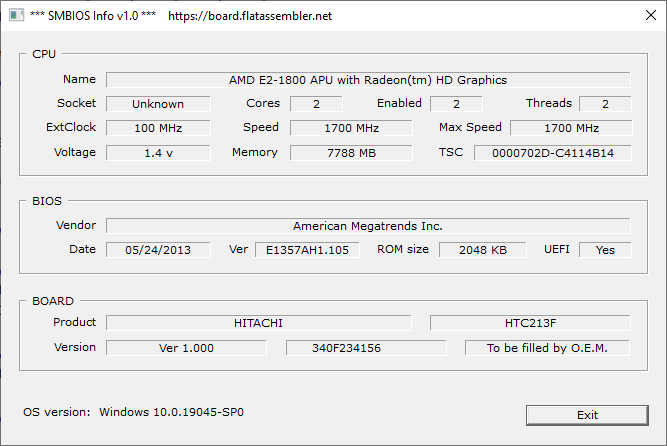
Task: Select the Voltage field showing 1.4 v
Action: (x=158, y=153)
